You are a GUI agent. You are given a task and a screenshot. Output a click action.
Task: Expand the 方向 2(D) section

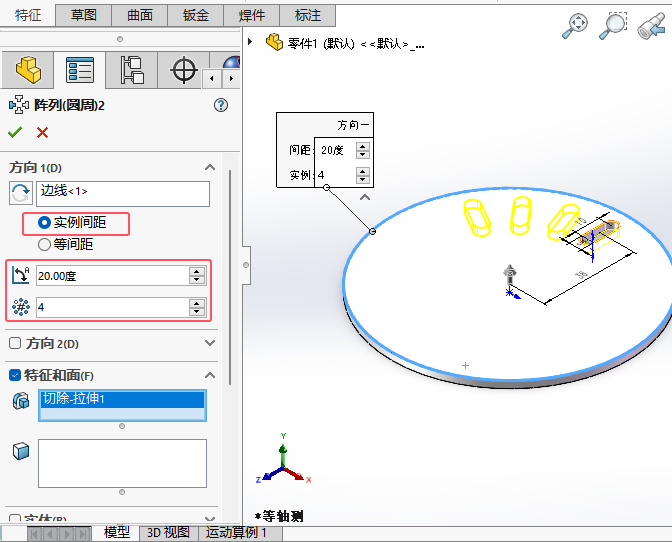pyautogui.click(x=210, y=343)
